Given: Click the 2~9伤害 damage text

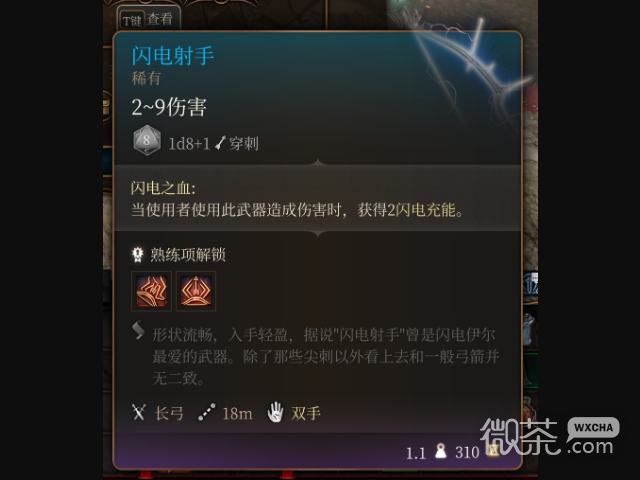Looking at the screenshot, I should point(169,107).
